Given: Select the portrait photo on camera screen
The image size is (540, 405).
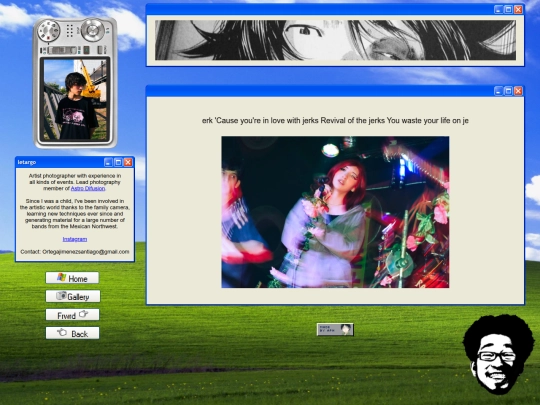Looking at the screenshot, I should (75, 100).
